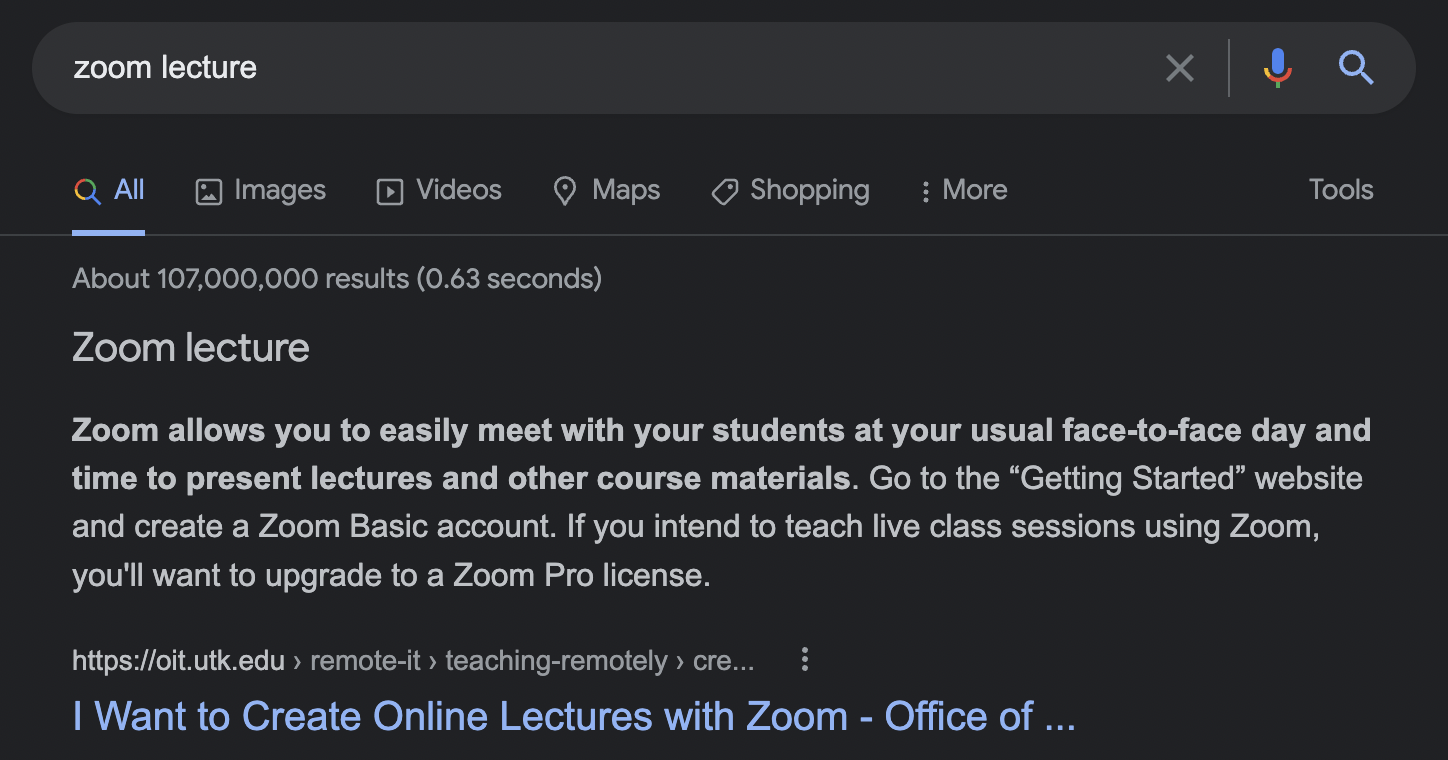This screenshot has height=760, width=1448.
Task: Clear the search box with X icon
Action: tap(1180, 68)
